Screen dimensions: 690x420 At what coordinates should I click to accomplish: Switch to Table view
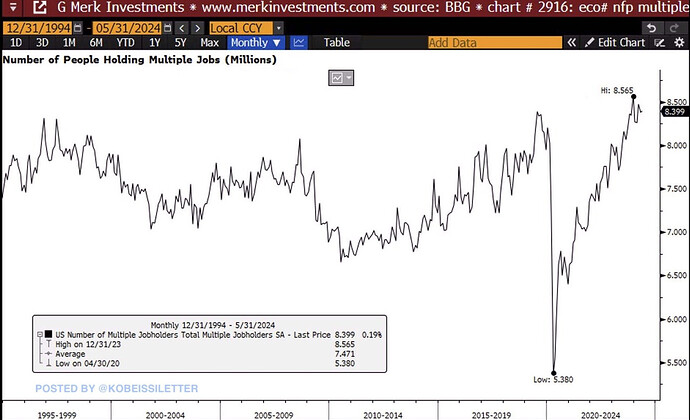click(x=337, y=43)
